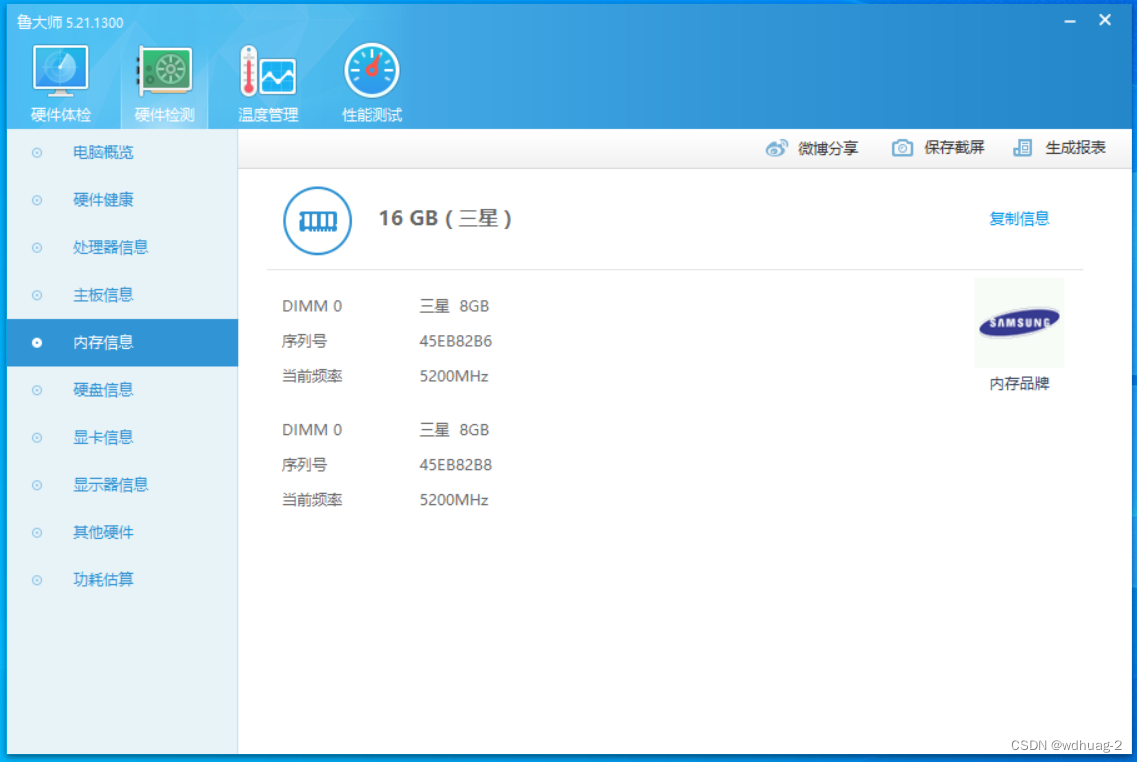Click the bullet beside 处理器信息
Image resolution: width=1137 pixels, height=762 pixels.
pyautogui.click(x=37, y=247)
